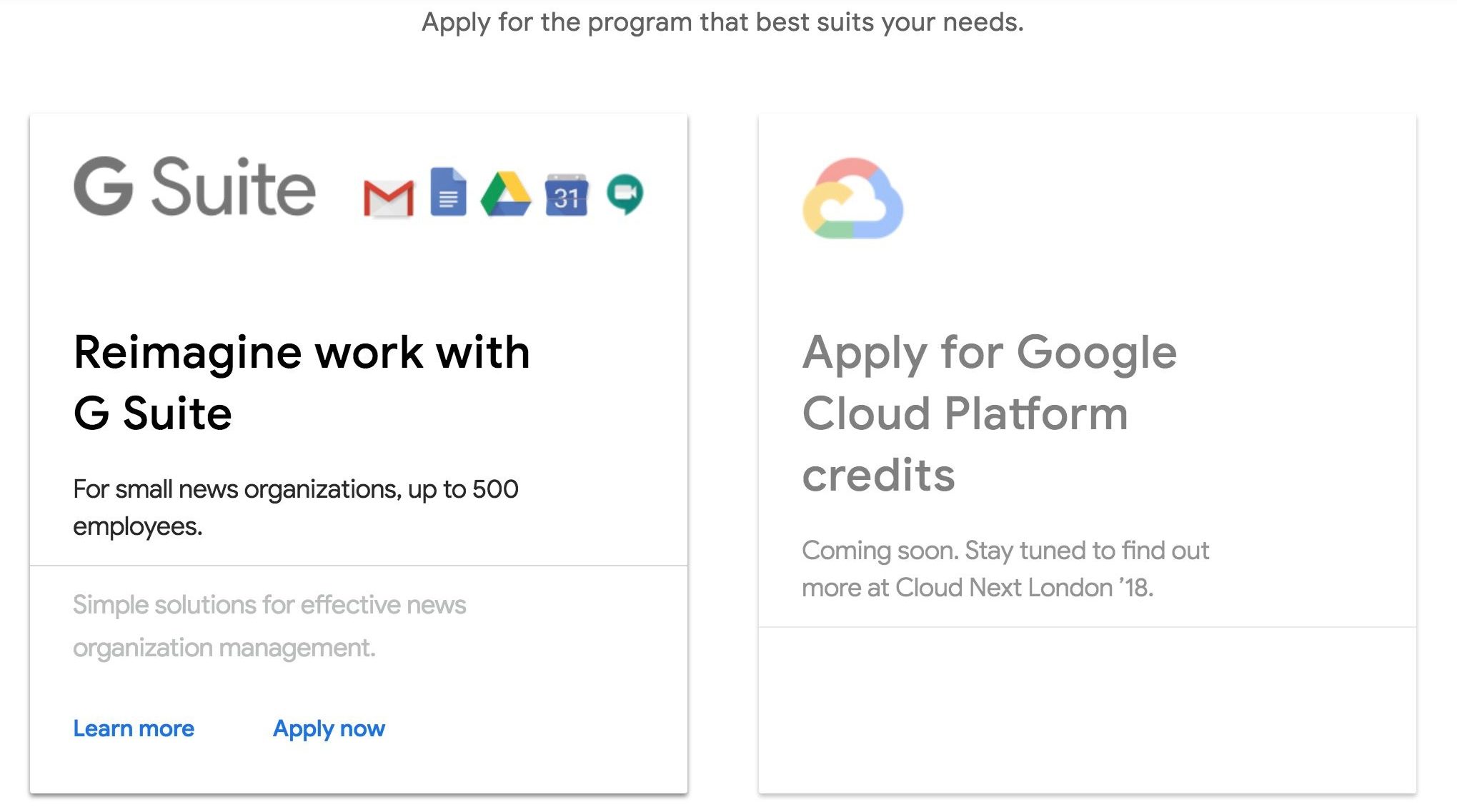The image size is (1457, 812).
Task: Click the Google Cloud logo
Action: click(x=852, y=199)
